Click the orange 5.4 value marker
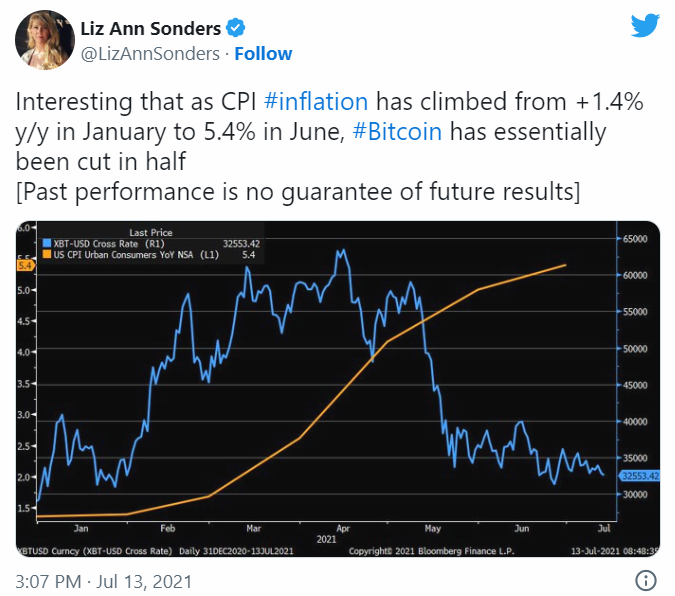This screenshot has width=675, height=596. pos(25,264)
